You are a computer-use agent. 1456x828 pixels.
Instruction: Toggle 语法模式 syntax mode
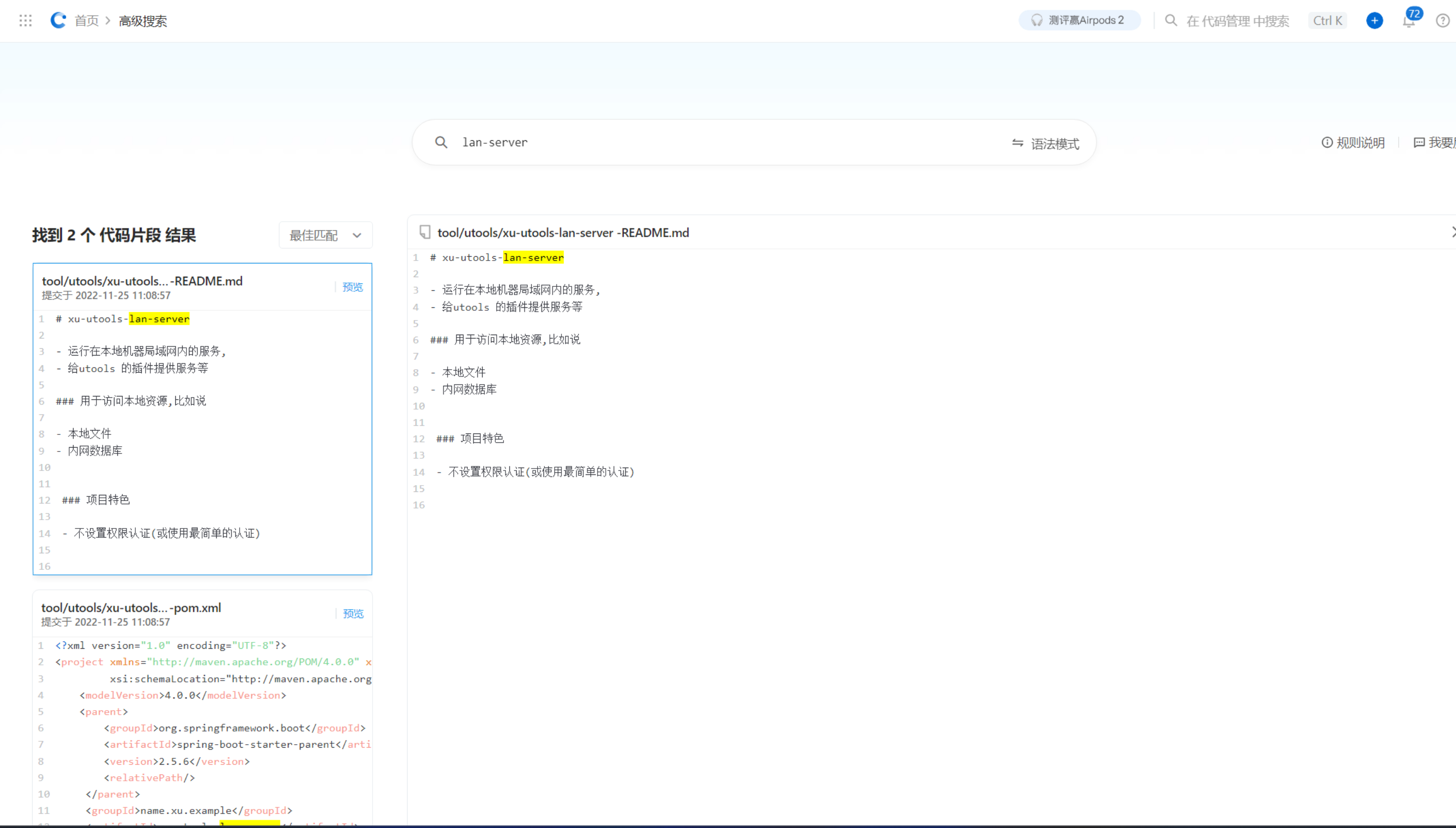coord(1045,143)
